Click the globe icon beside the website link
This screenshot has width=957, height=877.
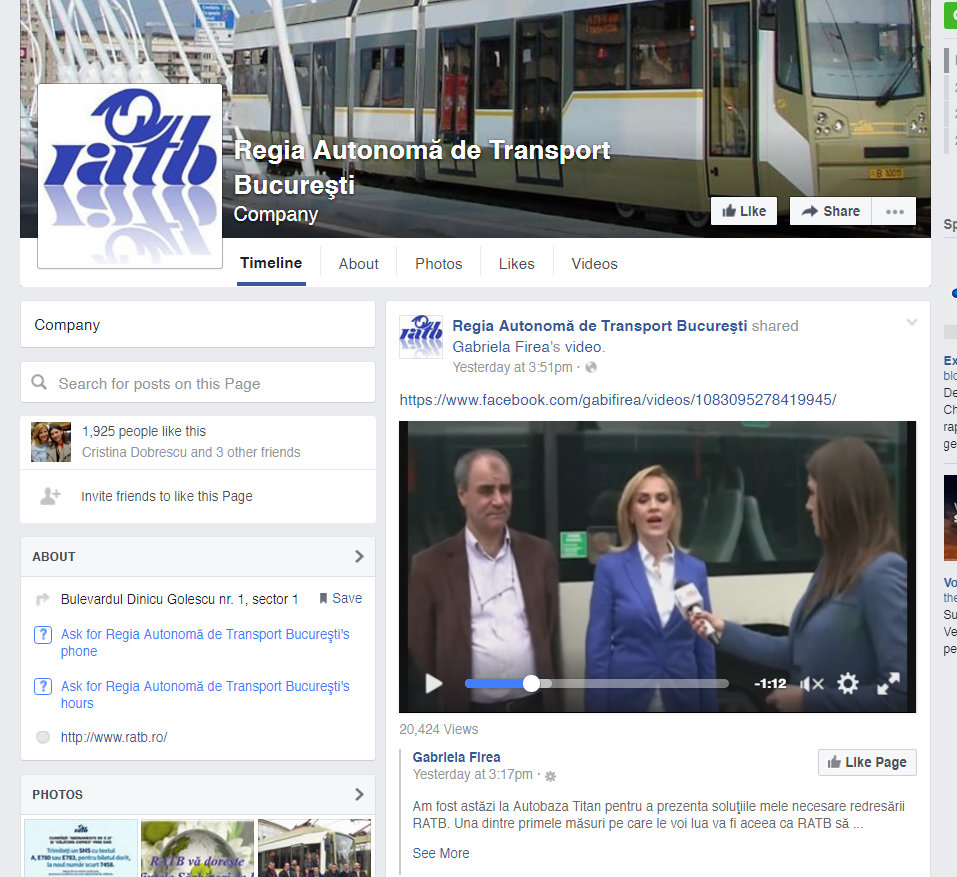[43, 737]
